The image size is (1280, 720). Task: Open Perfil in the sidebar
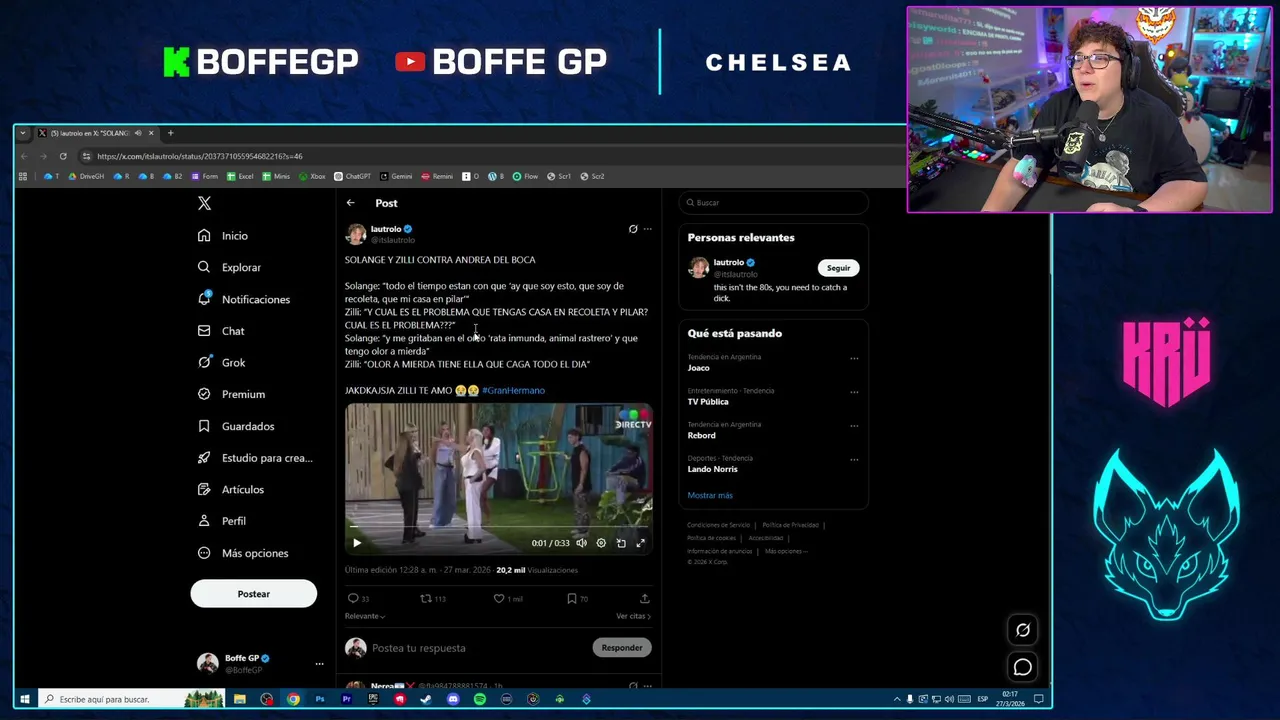[x=222, y=521]
